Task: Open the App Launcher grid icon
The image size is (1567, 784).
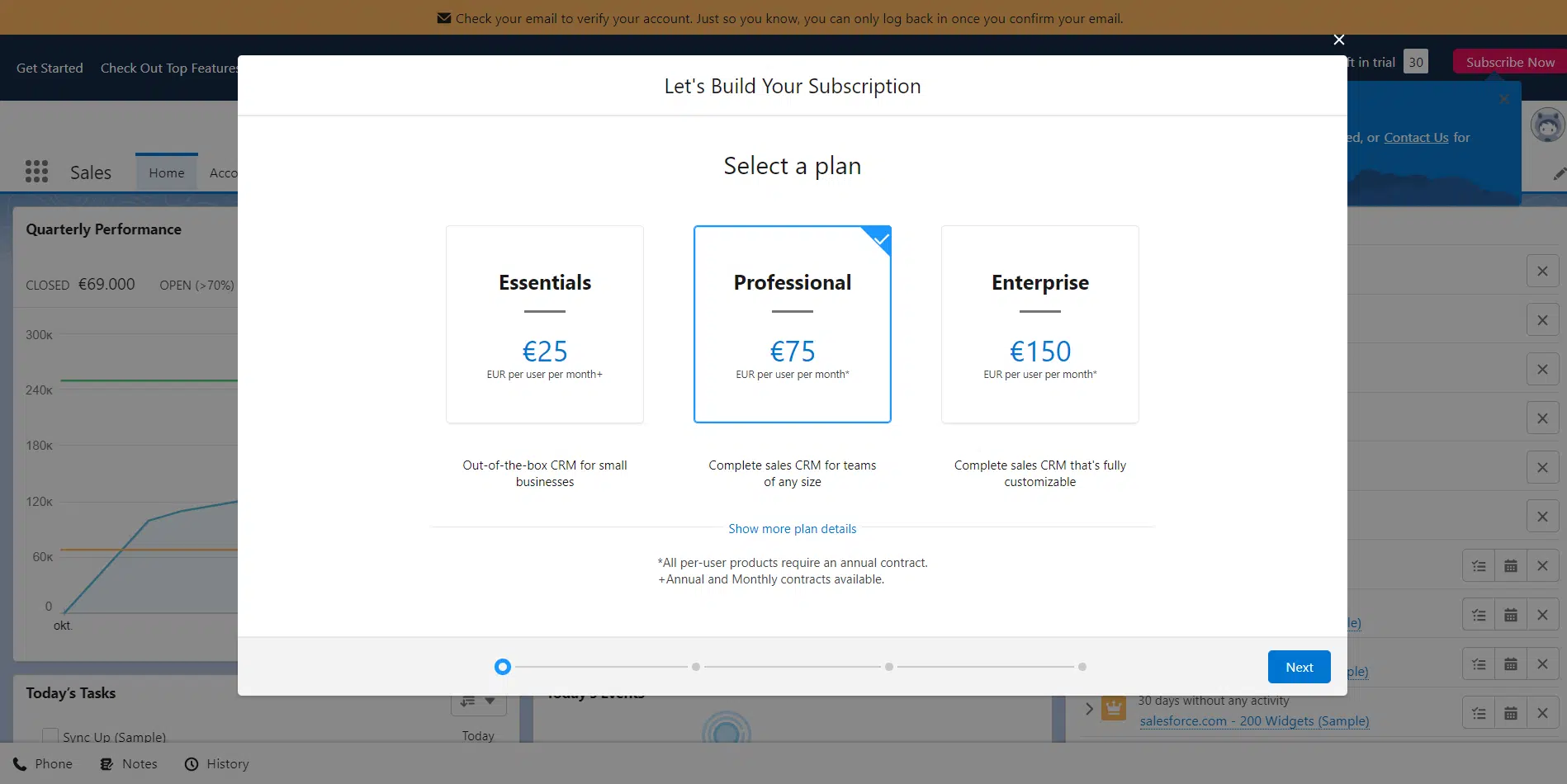Action: click(36, 172)
